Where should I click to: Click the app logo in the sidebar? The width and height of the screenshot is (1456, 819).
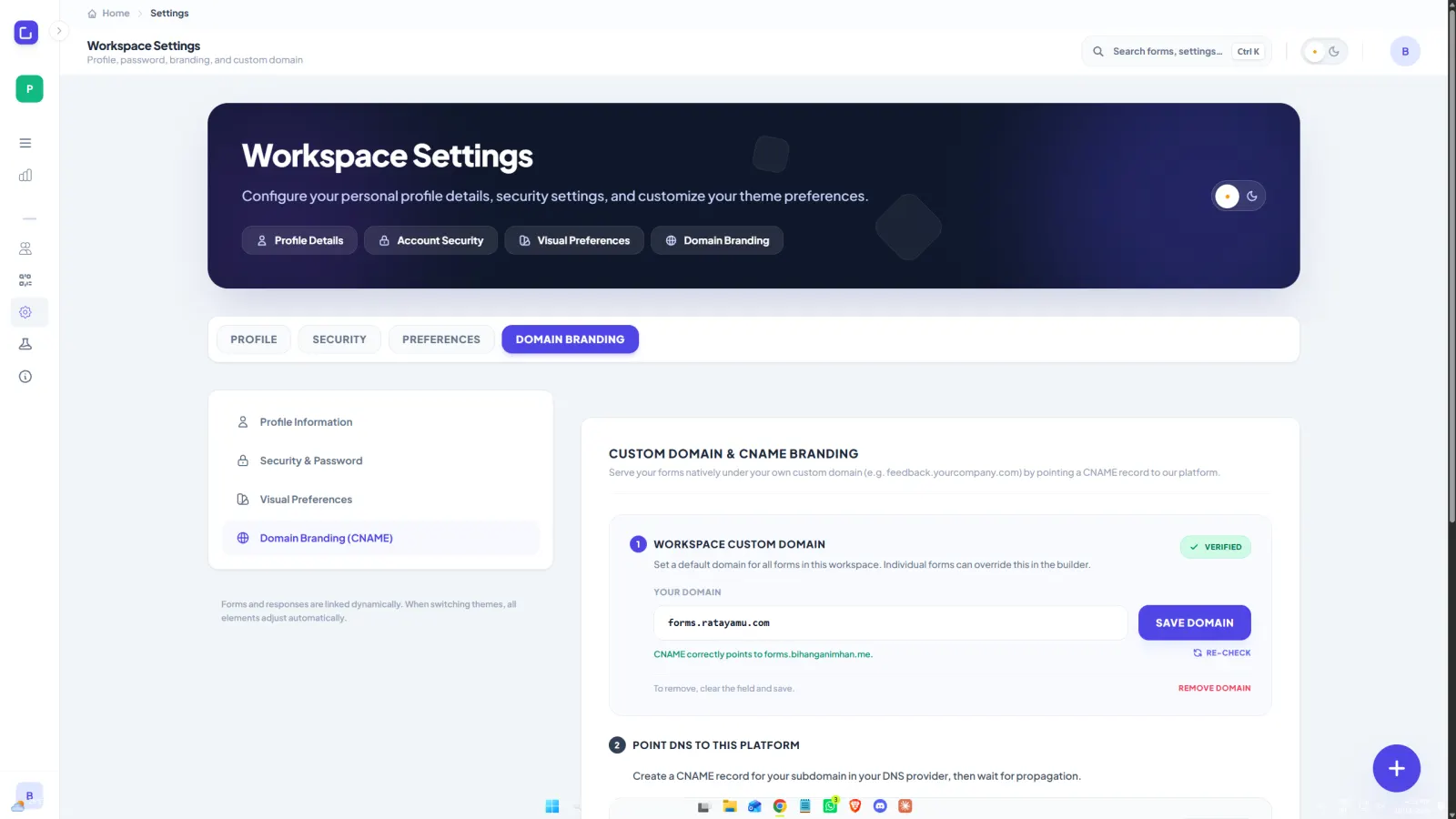[26, 33]
